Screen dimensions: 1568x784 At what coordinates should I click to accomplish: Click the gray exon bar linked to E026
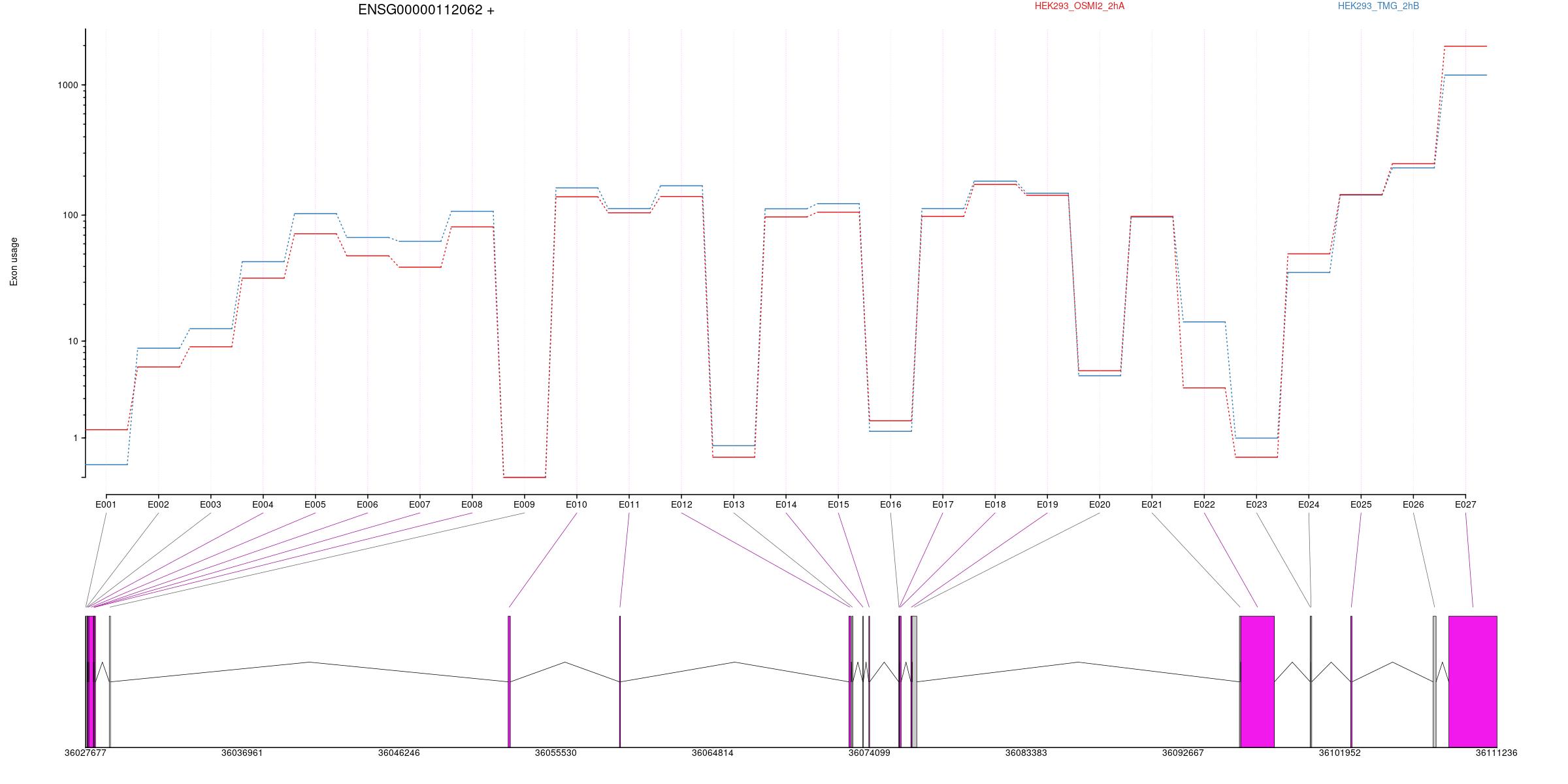coord(1435,681)
